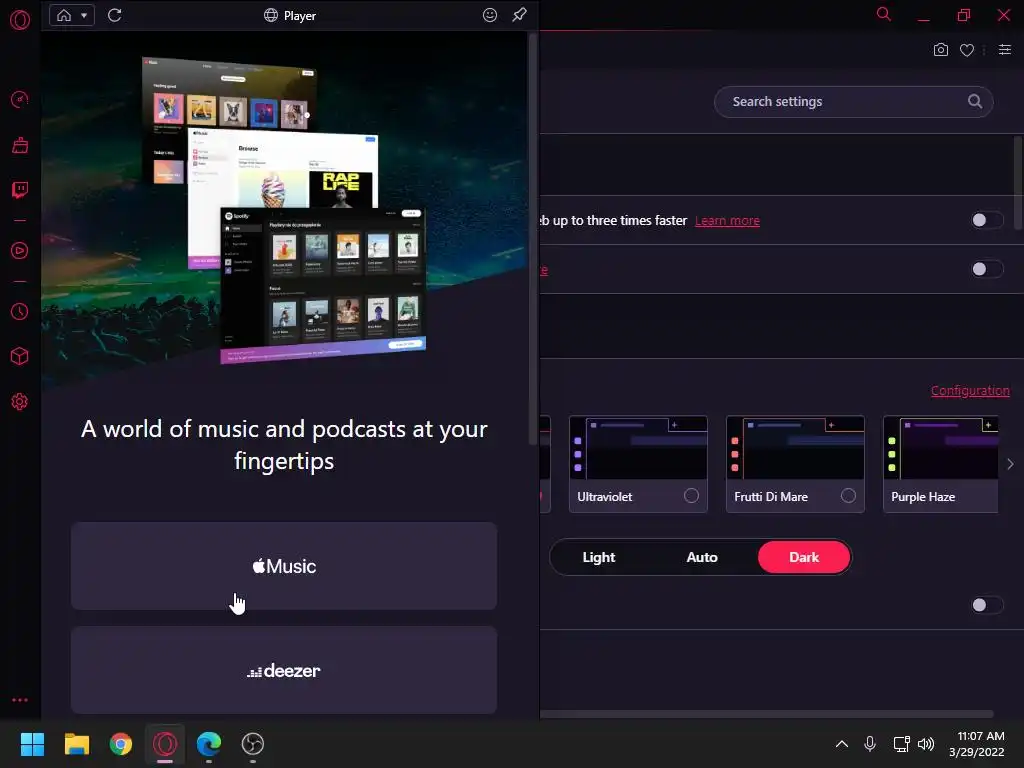Select the Ultraviolet theme radio
This screenshot has width=1024, height=768.
(x=691, y=496)
